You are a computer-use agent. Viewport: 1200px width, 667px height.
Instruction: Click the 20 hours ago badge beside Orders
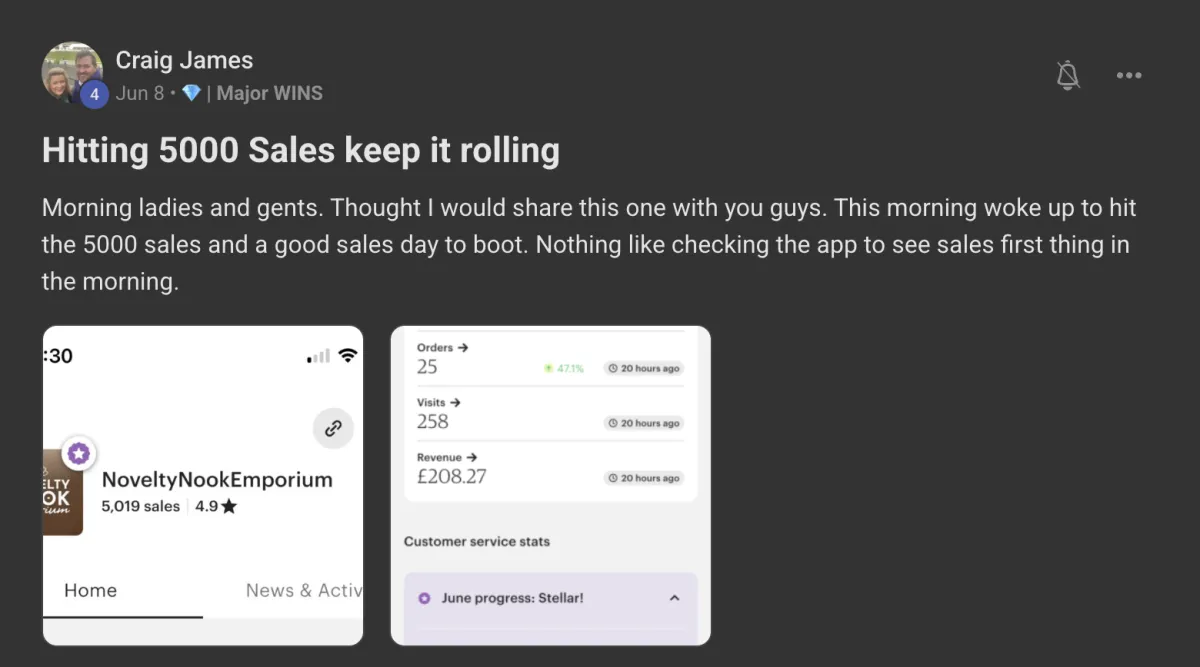pos(643,368)
